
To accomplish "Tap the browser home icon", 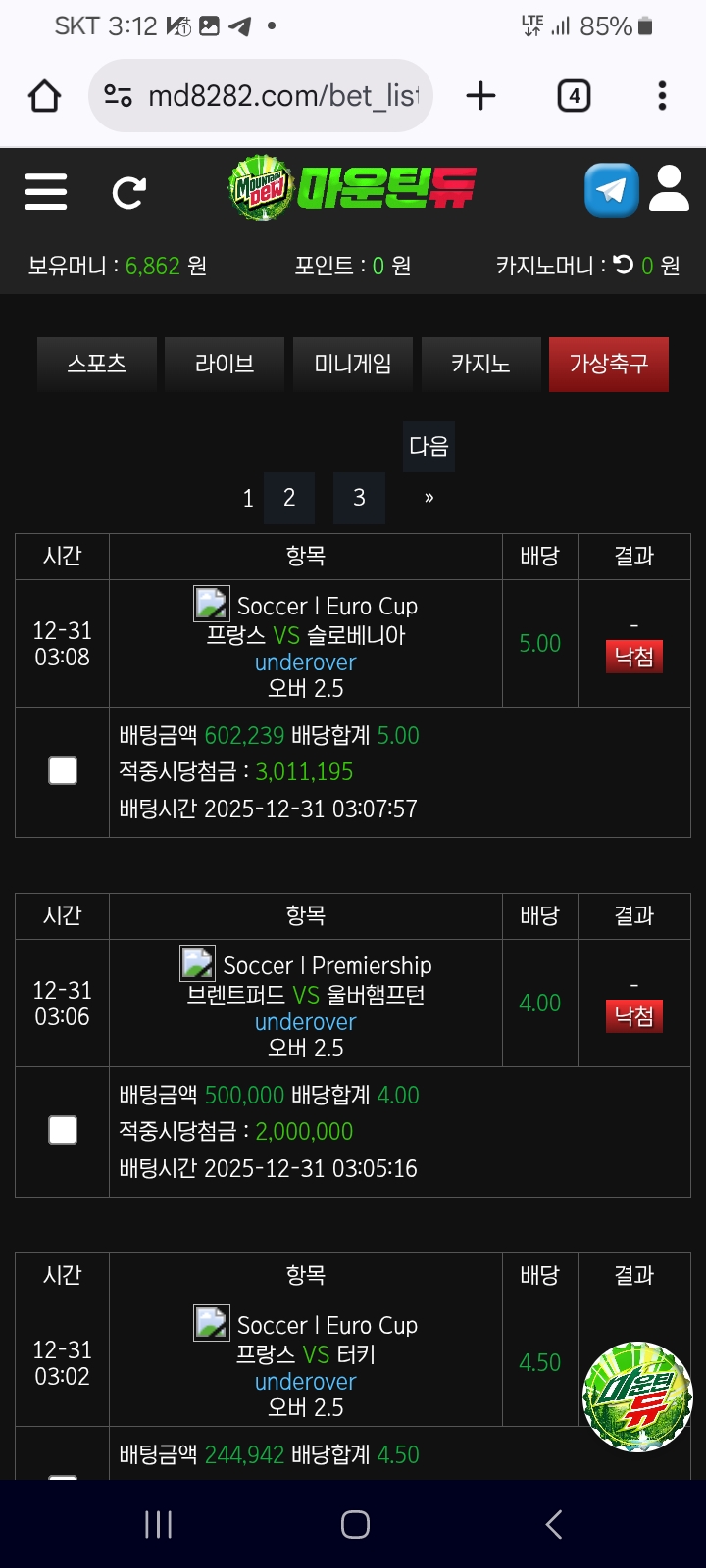I will pyautogui.click(x=44, y=96).
